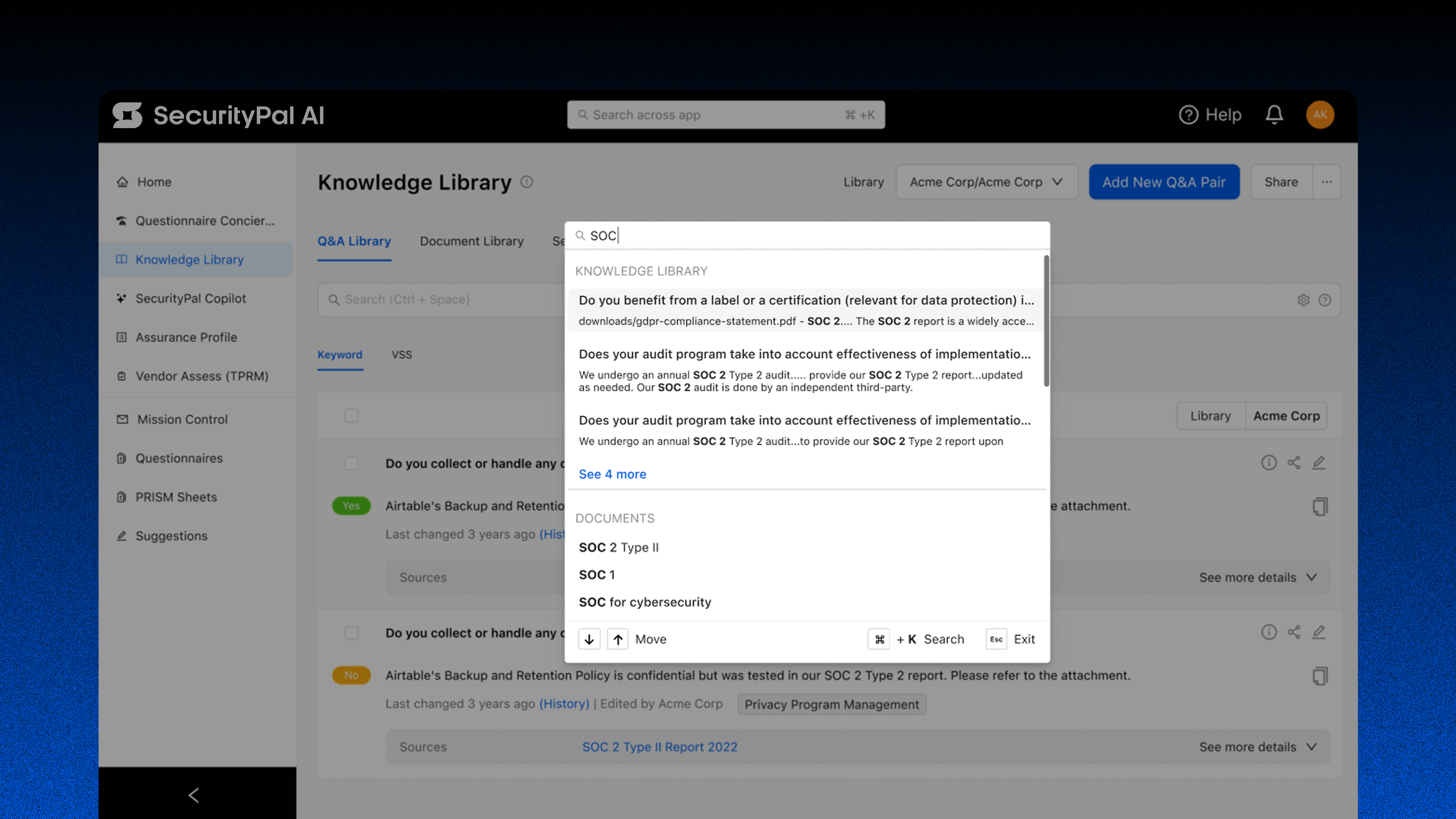Switch to VSS search tab
This screenshot has height=819, width=1456.
[x=401, y=355]
